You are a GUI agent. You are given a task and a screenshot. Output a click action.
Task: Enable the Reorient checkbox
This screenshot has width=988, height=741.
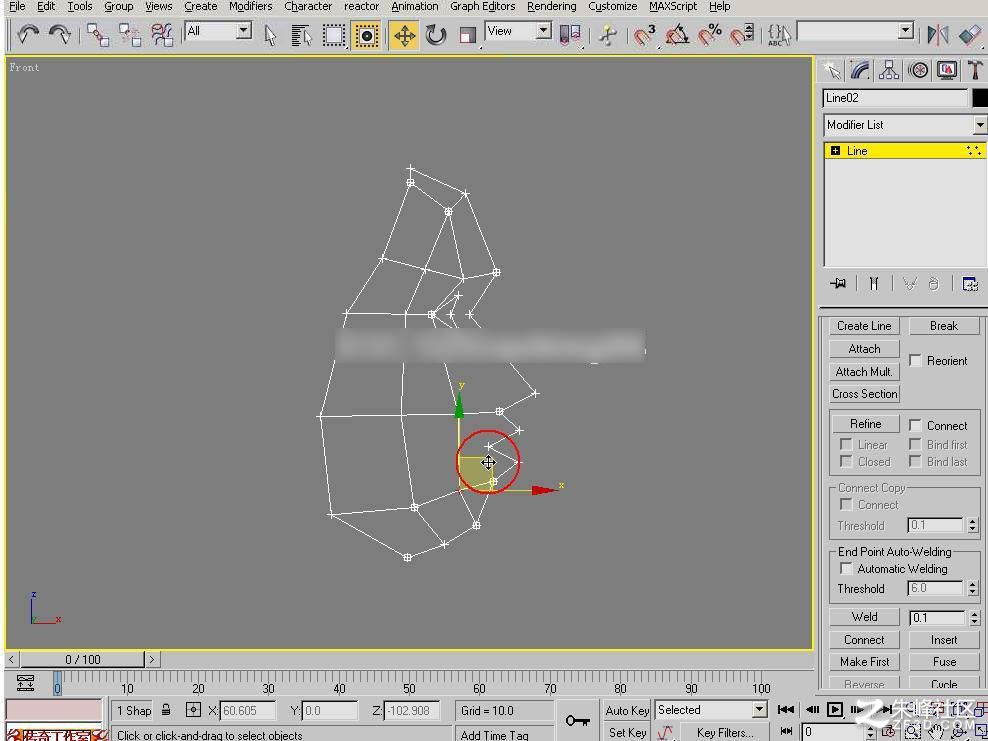click(915, 360)
